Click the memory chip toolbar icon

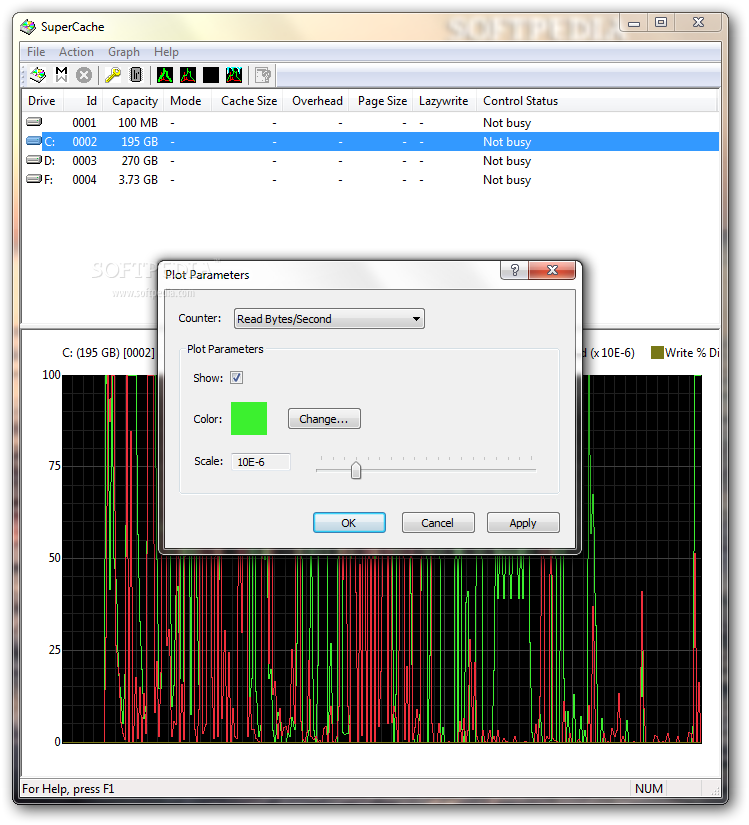(136, 75)
